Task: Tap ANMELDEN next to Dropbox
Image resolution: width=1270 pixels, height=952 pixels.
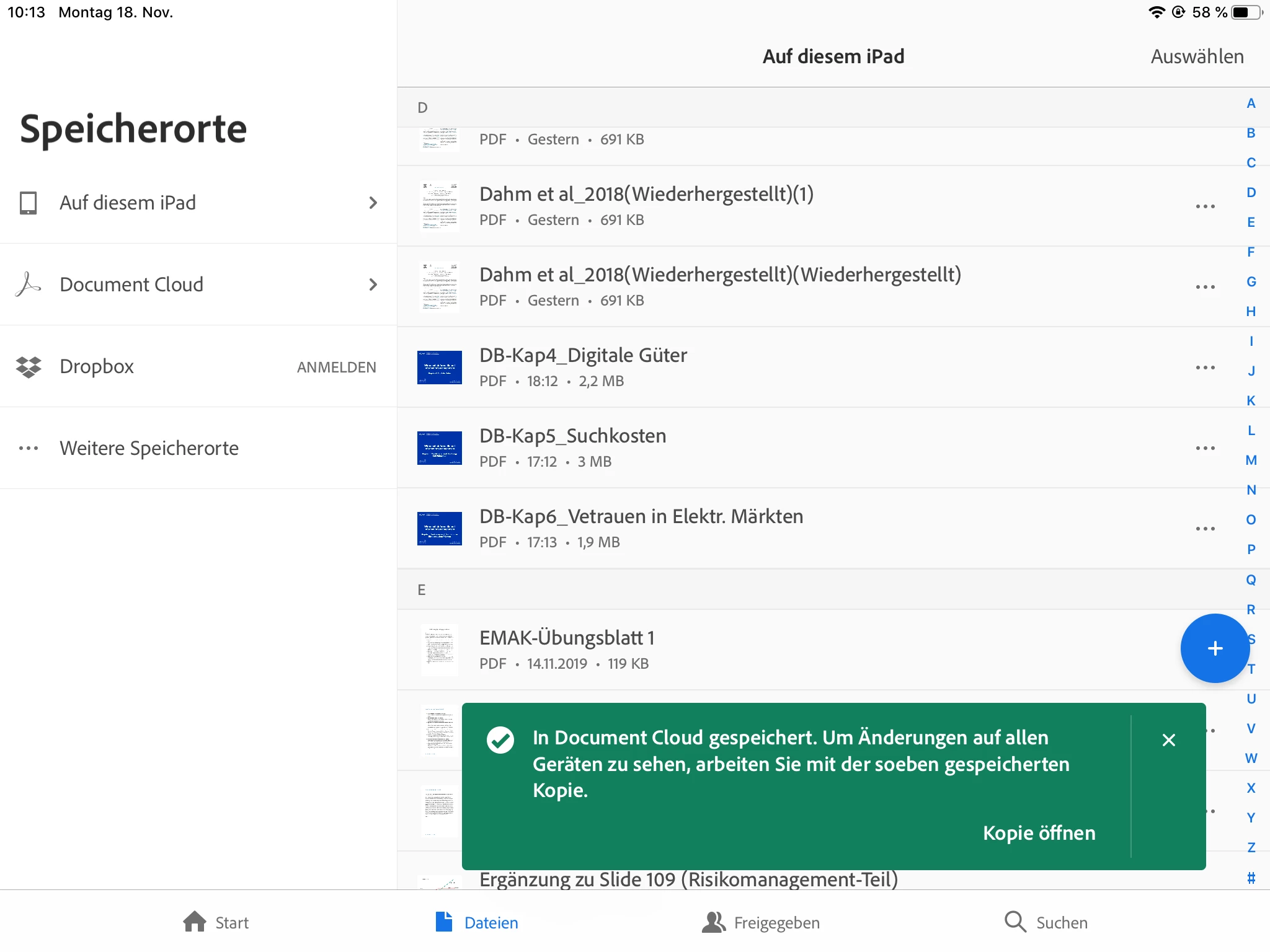Action: click(x=336, y=367)
